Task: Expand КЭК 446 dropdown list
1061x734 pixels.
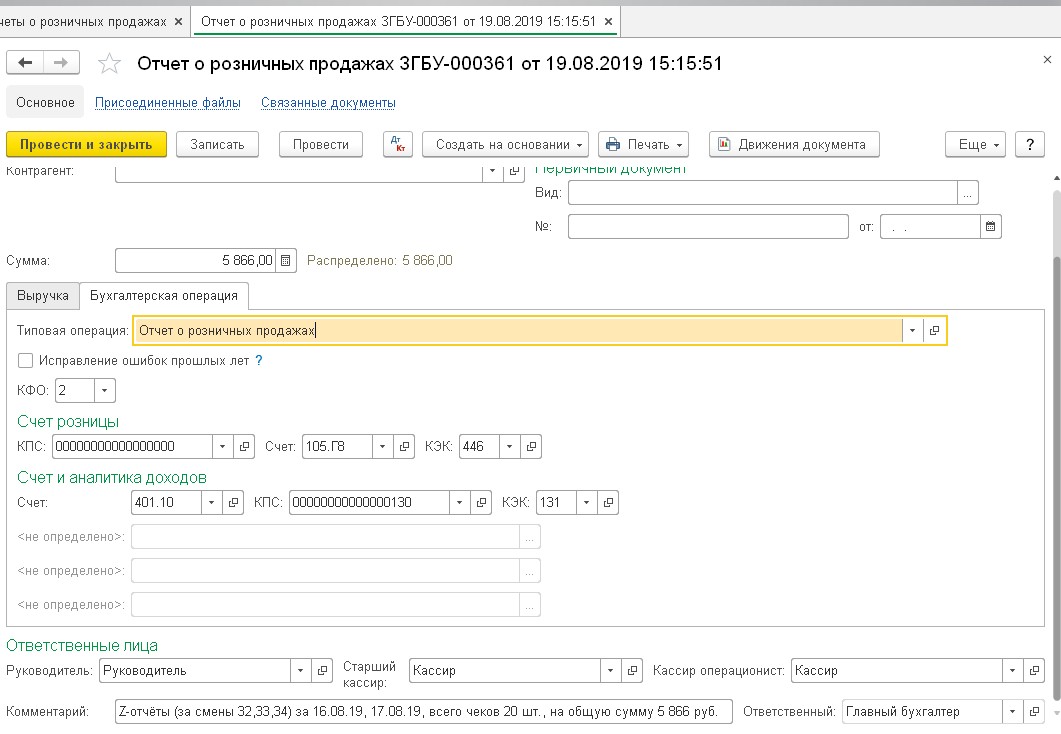Action: [510, 447]
